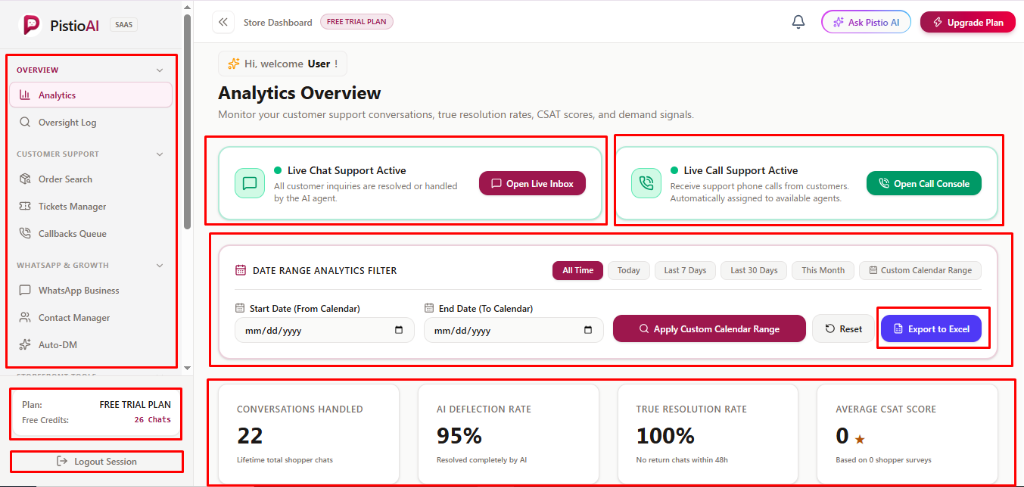The height and width of the screenshot is (487, 1024).
Task: Click the WhatsApp Business chat icon
Action: point(25,291)
